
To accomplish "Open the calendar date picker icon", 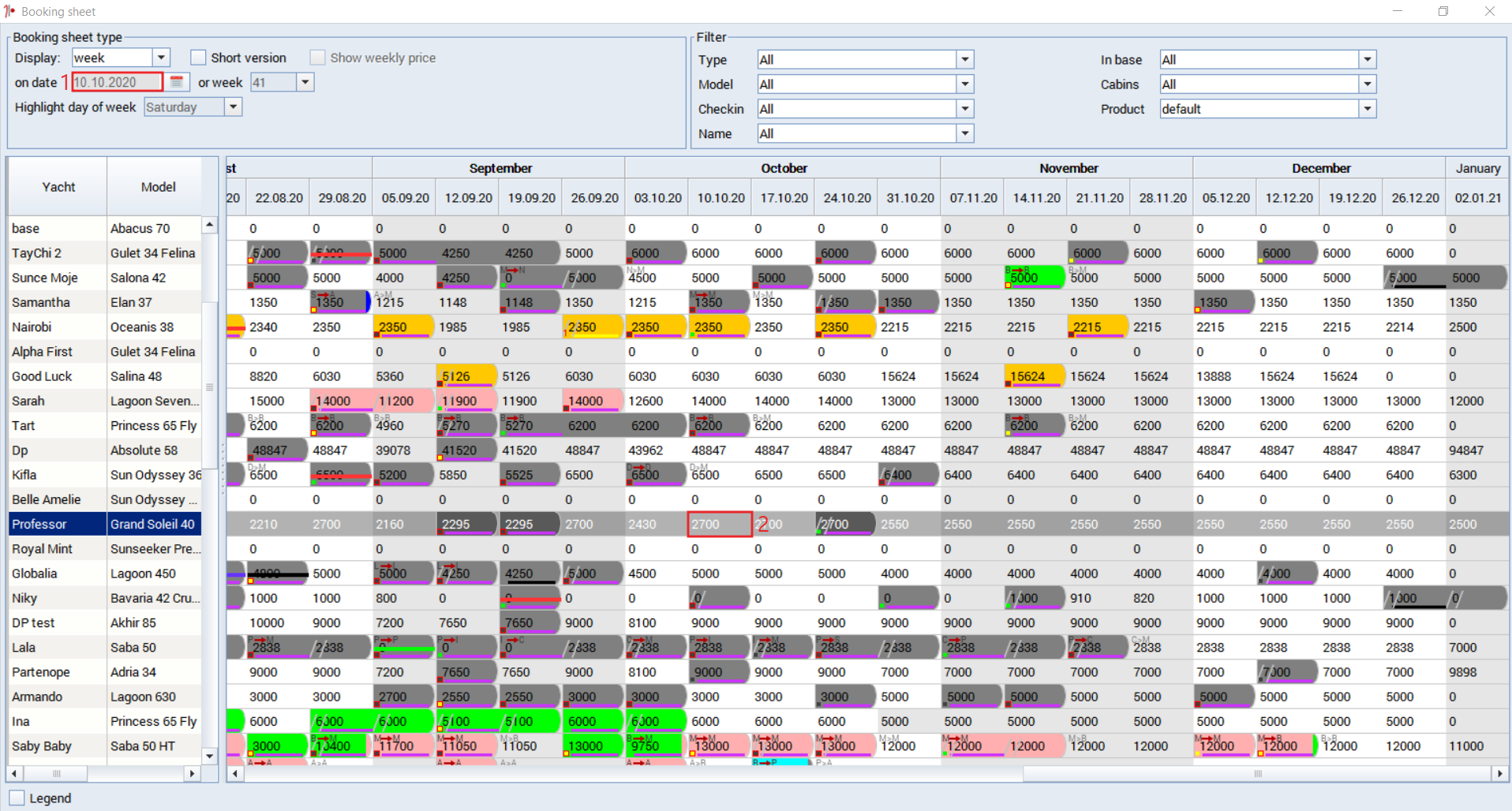I will click(177, 82).
